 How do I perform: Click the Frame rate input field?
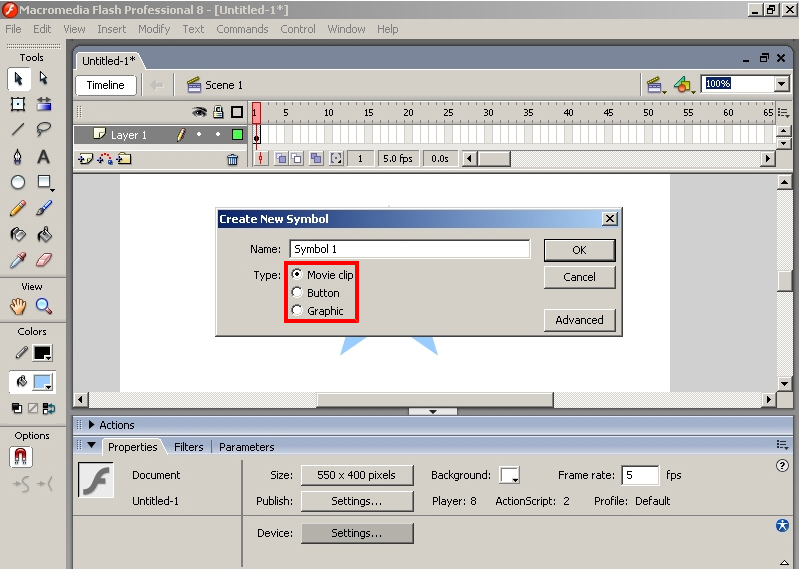[640, 475]
